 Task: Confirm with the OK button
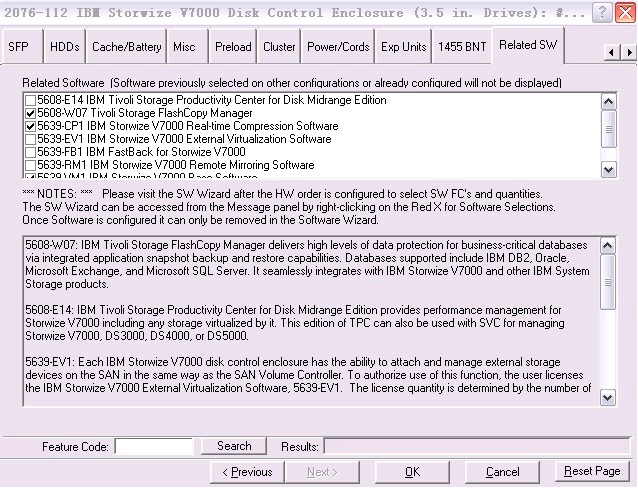pyautogui.click(x=412, y=472)
